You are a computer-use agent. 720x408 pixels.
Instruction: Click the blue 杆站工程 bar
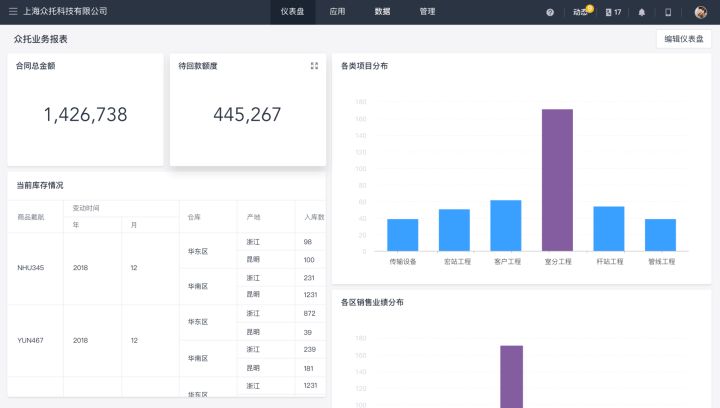coord(609,229)
